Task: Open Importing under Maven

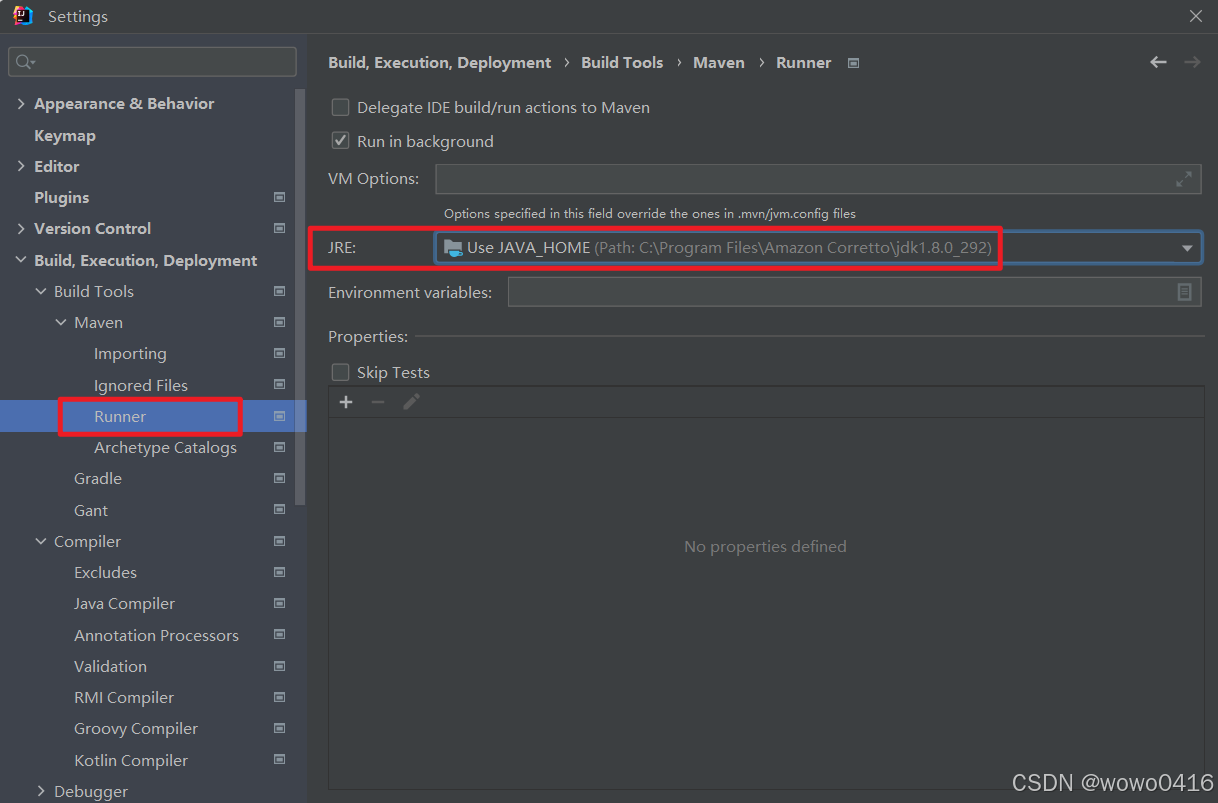Action: [130, 354]
